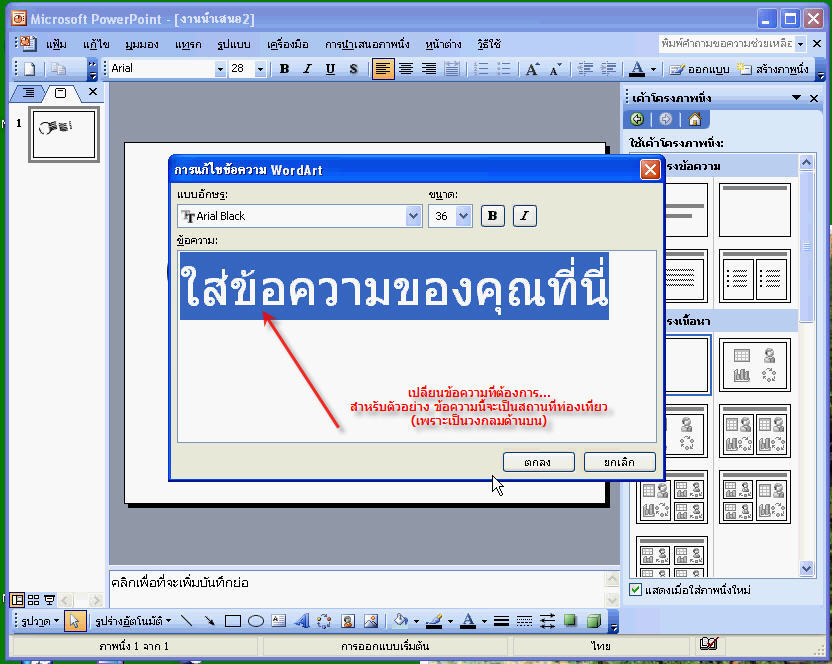The height and width of the screenshot is (664, 832).
Task: Create a new blank presentation
Action: (30, 69)
